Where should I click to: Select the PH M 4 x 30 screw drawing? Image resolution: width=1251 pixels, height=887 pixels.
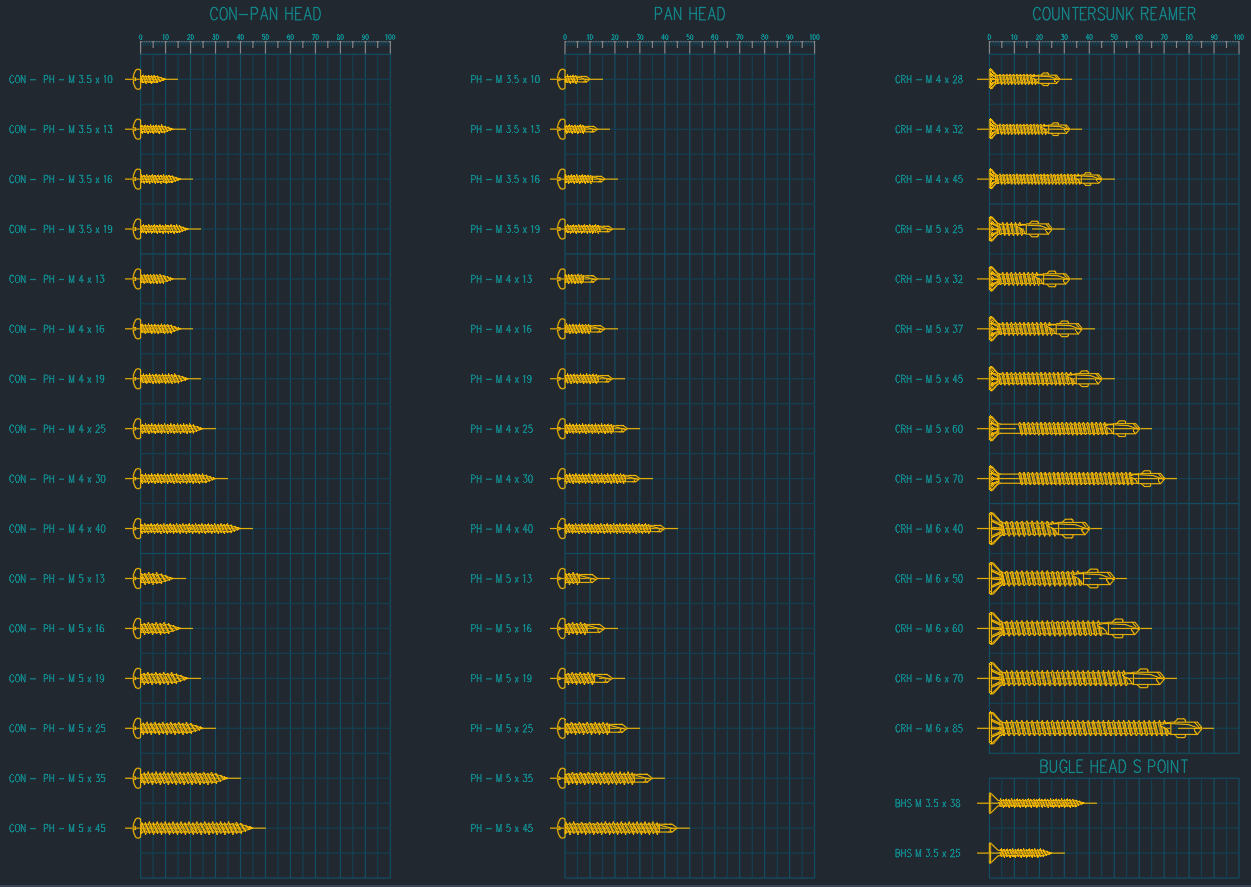[602, 479]
